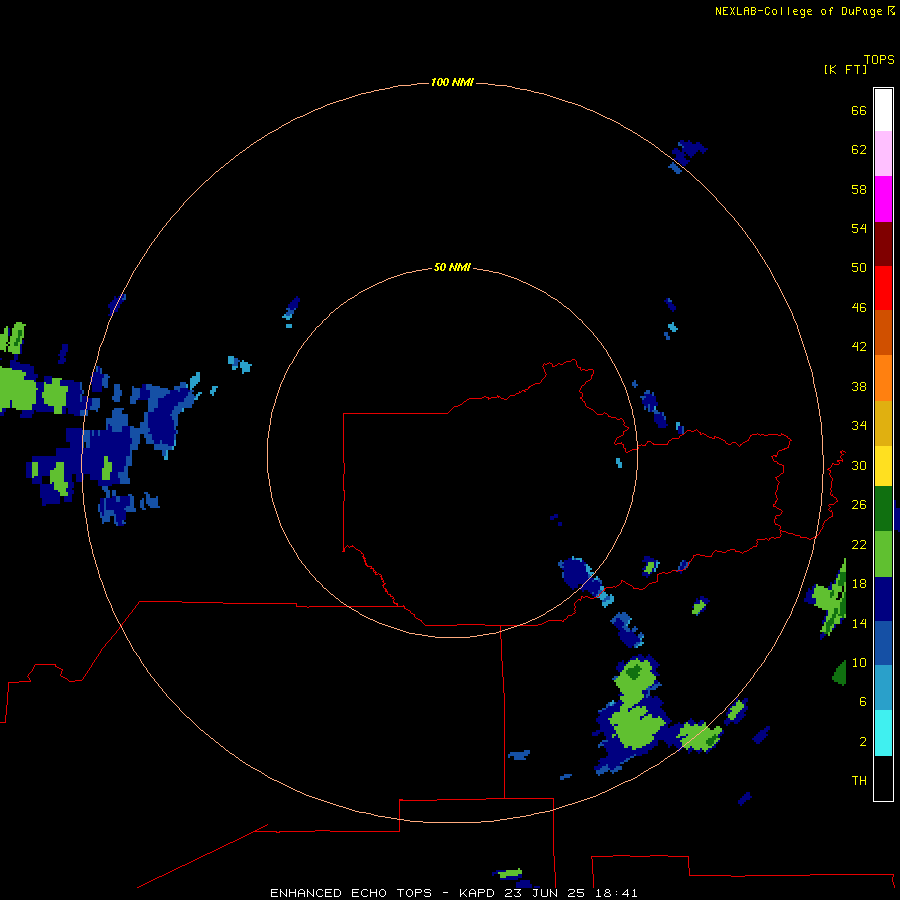The image size is (900, 900).
Task: Click the '58' legend value
Action: pyautogui.click(x=859, y=189)
